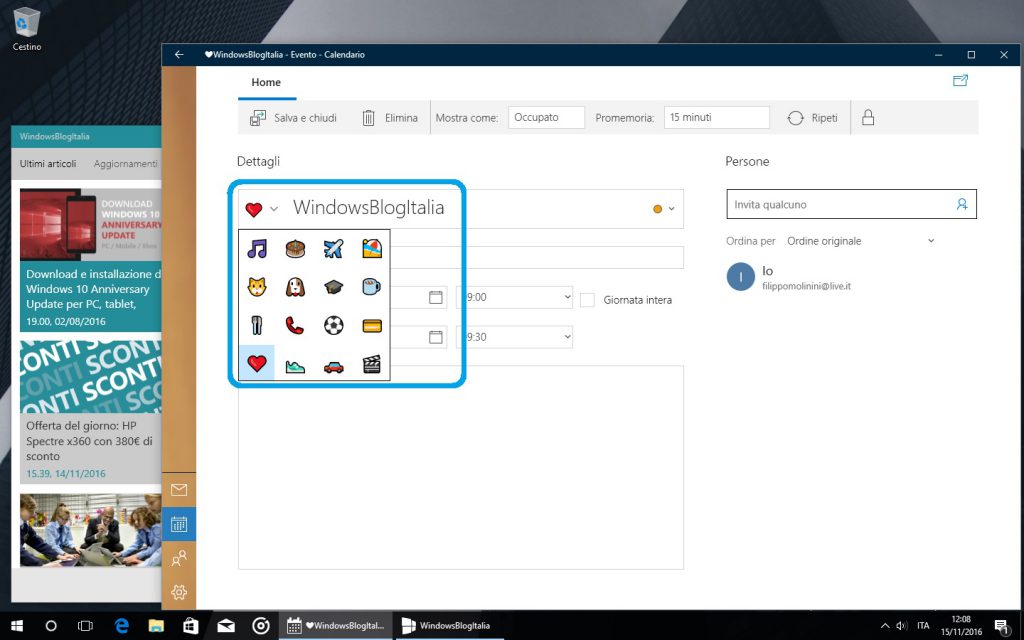Click the Elimina button
The width and height of the screenshot is (1024, 640).
coord(390,118)
